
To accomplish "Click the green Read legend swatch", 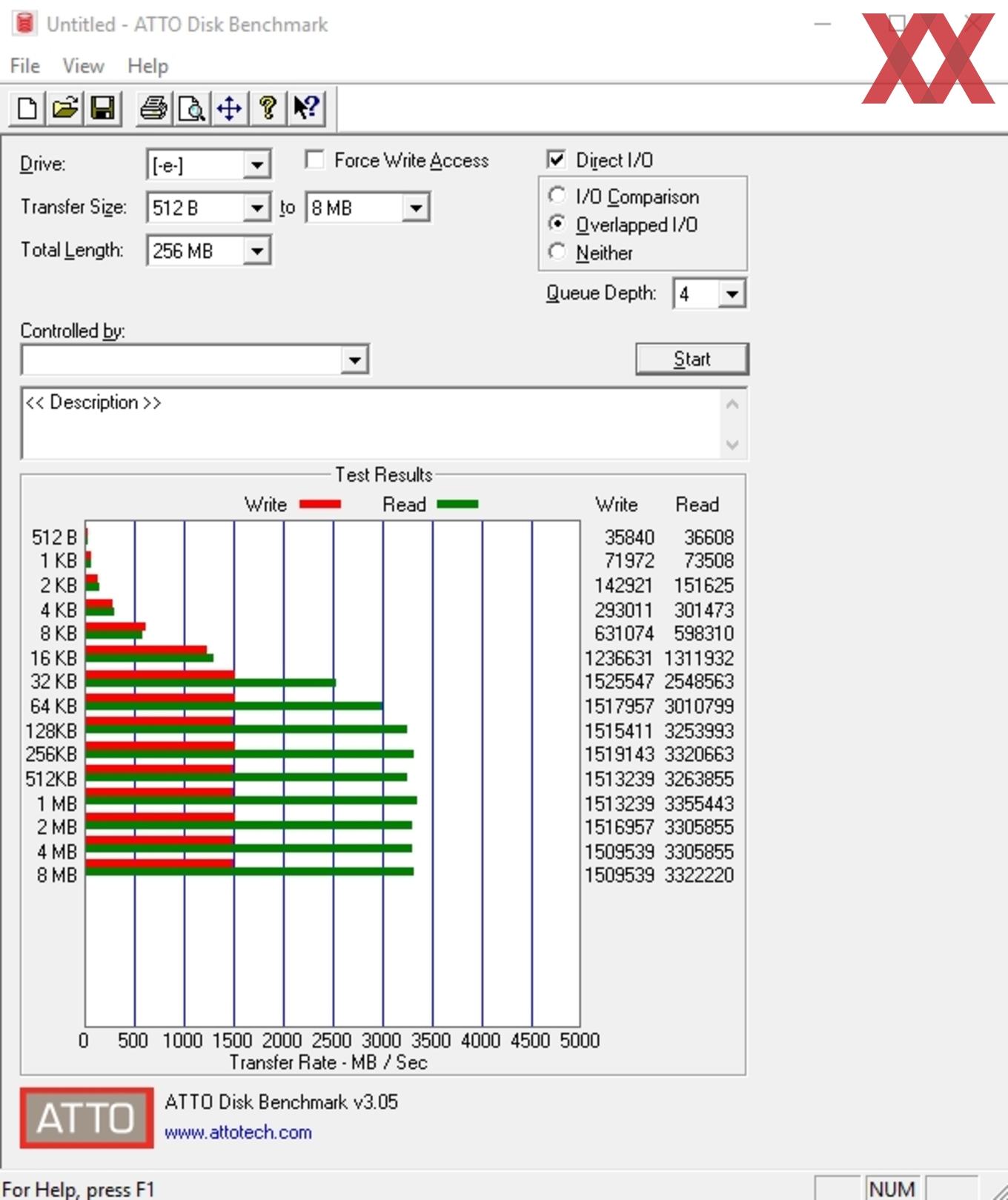I will 457,504.
